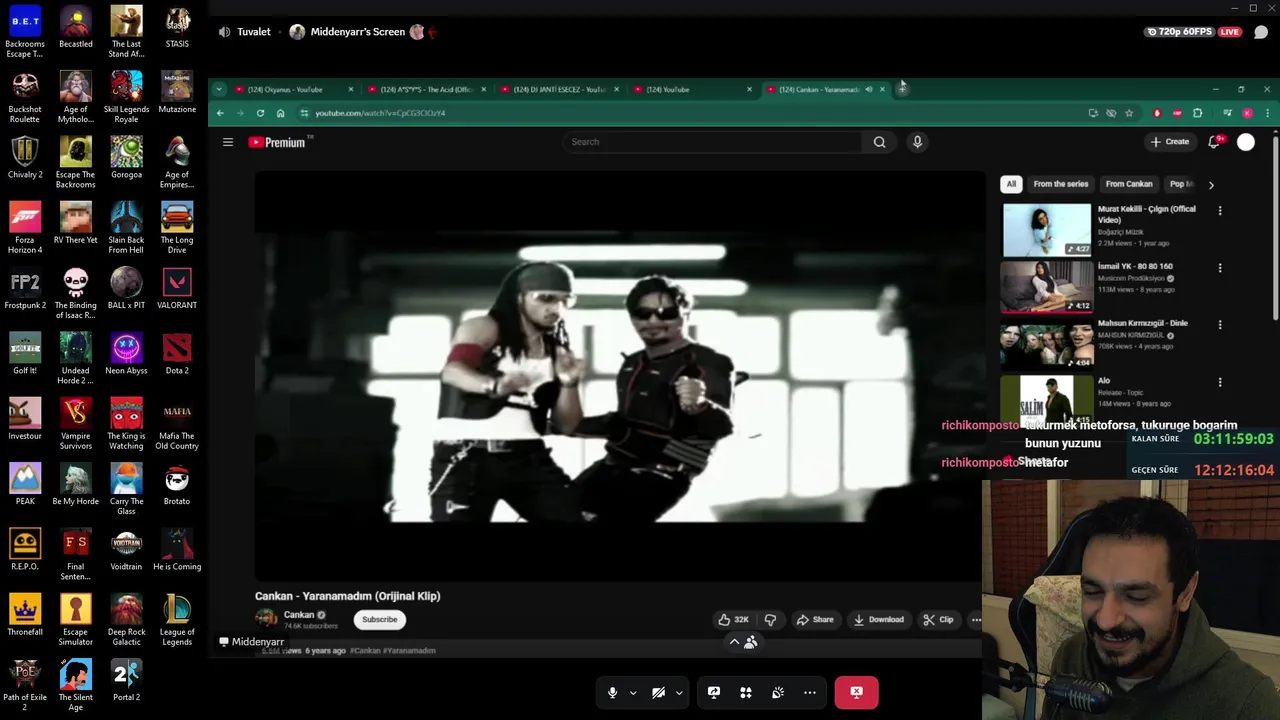1280x720 pixels.
Task: Click the YouTube search input field
Action: tap(712, 142)
